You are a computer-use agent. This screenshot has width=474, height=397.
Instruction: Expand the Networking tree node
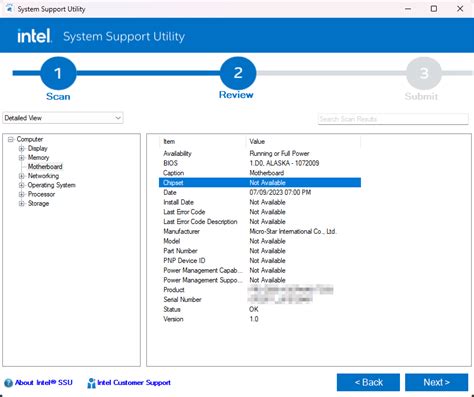(x=22, y=176)
